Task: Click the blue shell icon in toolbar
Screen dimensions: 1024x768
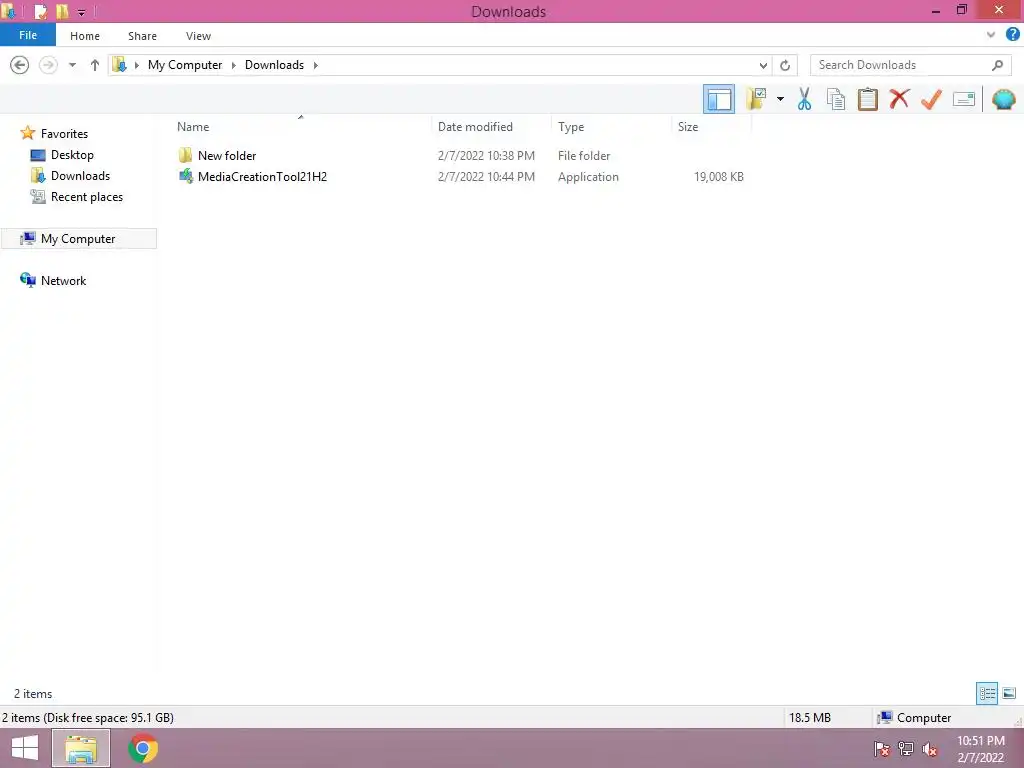Action: [1003, 99]
